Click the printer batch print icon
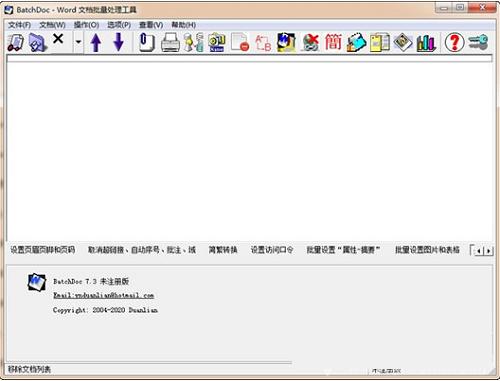This screenshot has height=381, width=500. (170, 43)
